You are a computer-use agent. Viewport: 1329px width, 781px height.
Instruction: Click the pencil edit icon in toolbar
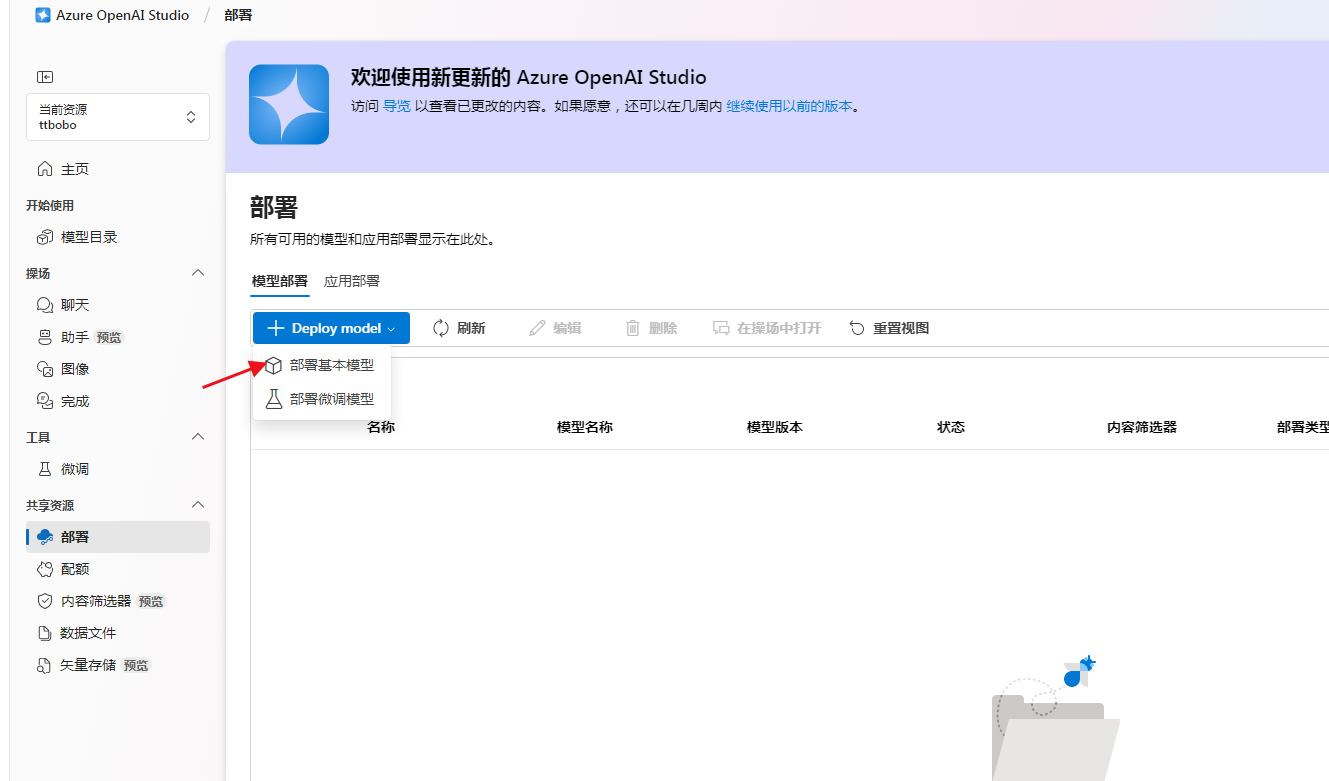coord(537,328)
